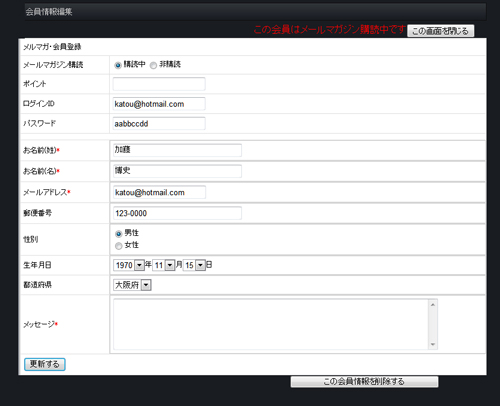Click inside the メッセージ text area
Viewport: 500px width, 406px height.
tap(271, 324)
